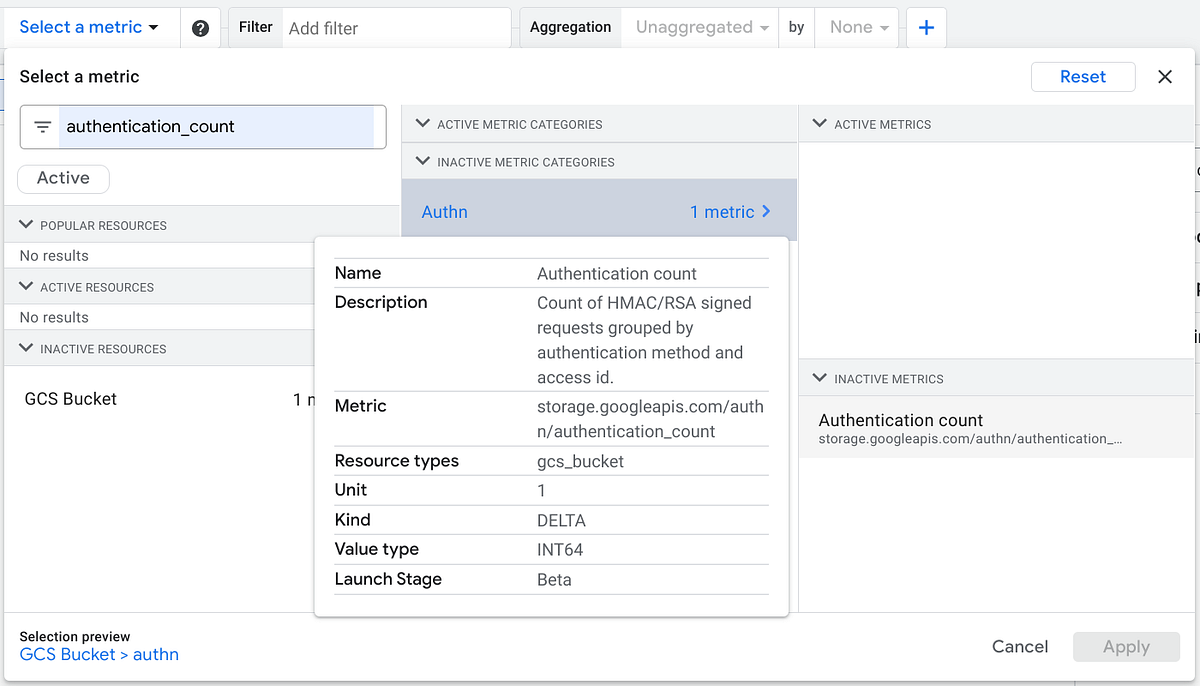Click the blue plus icon to add a query

pyautogui.click(x=925, y=27)
